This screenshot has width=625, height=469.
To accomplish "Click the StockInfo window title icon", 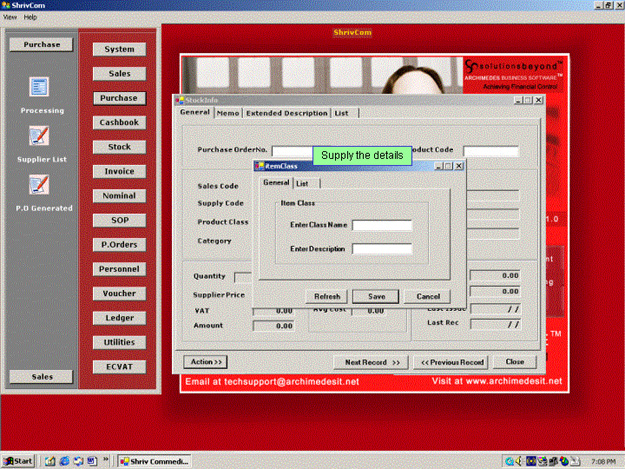I will click(x=181, y=100).
